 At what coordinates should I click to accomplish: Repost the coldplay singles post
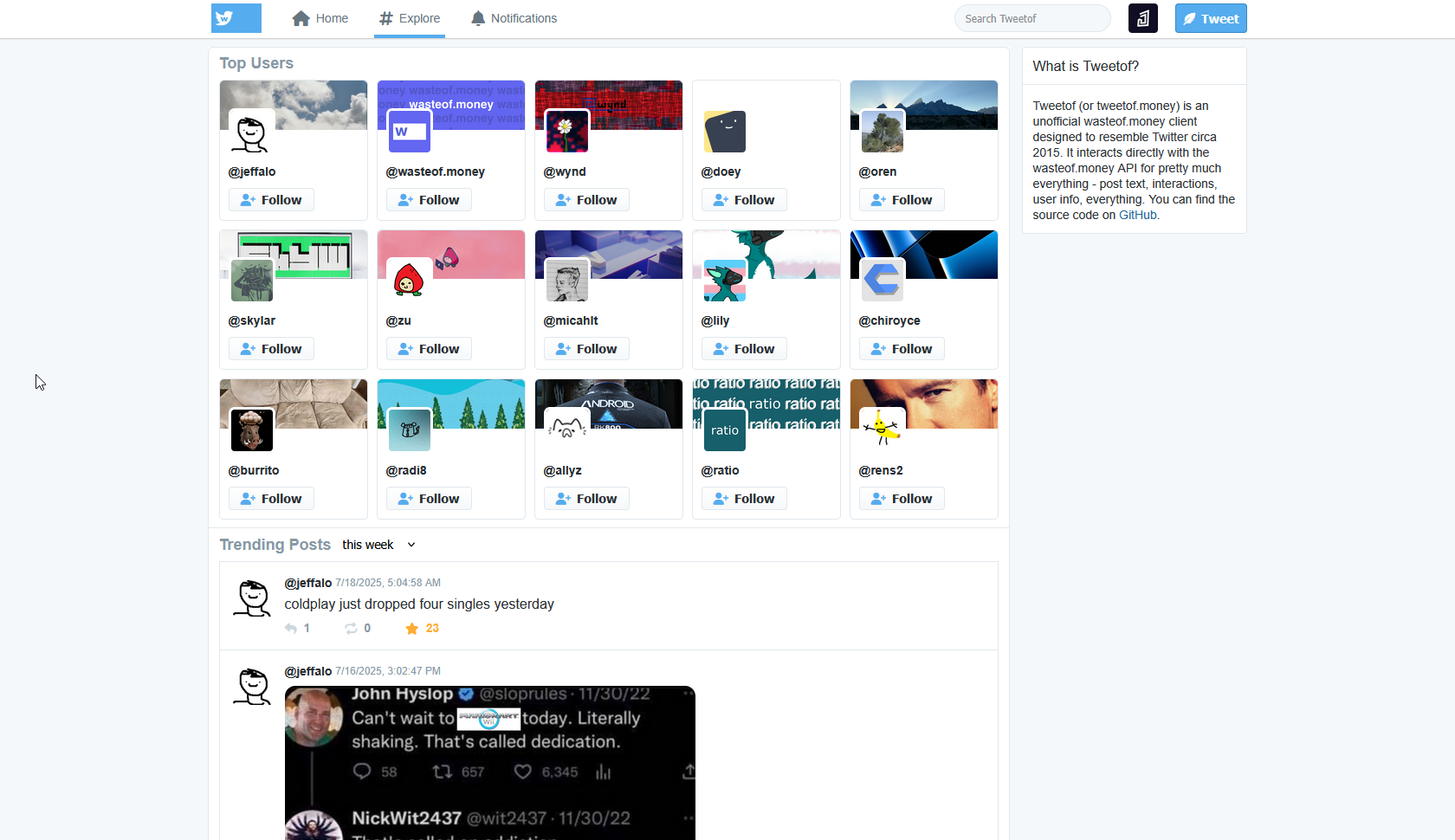pyautogui.click(x=358, y=629)
